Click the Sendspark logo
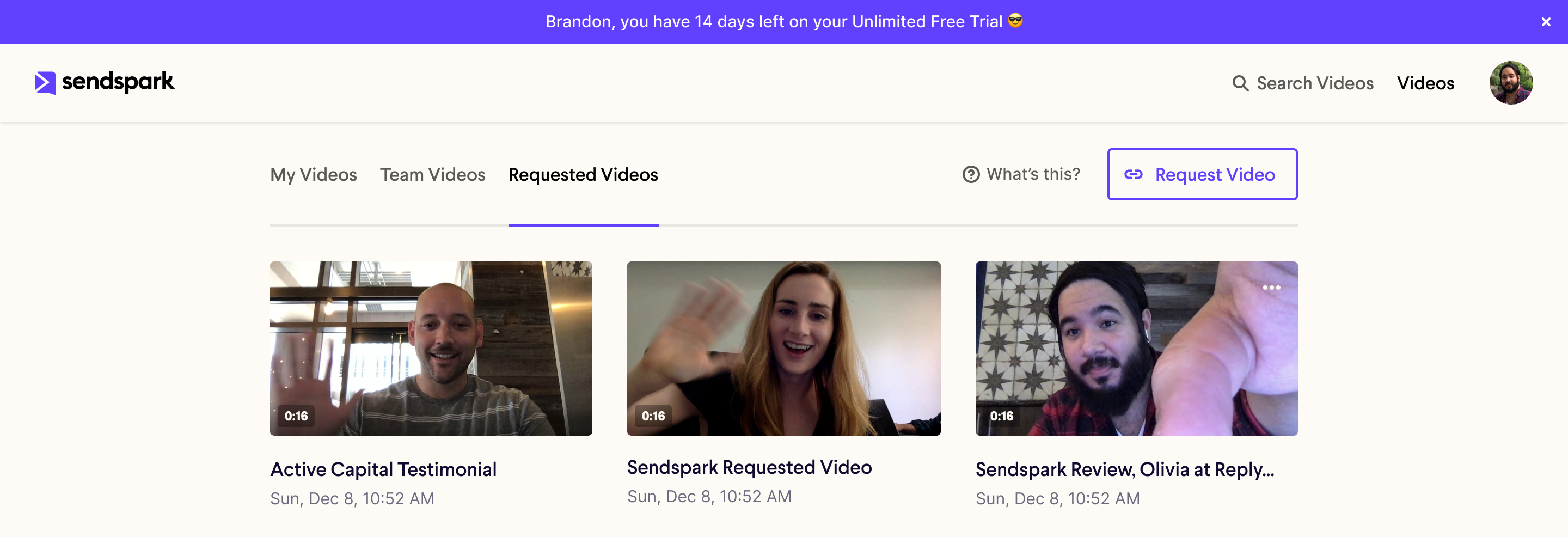 click(x=104, y=82)
